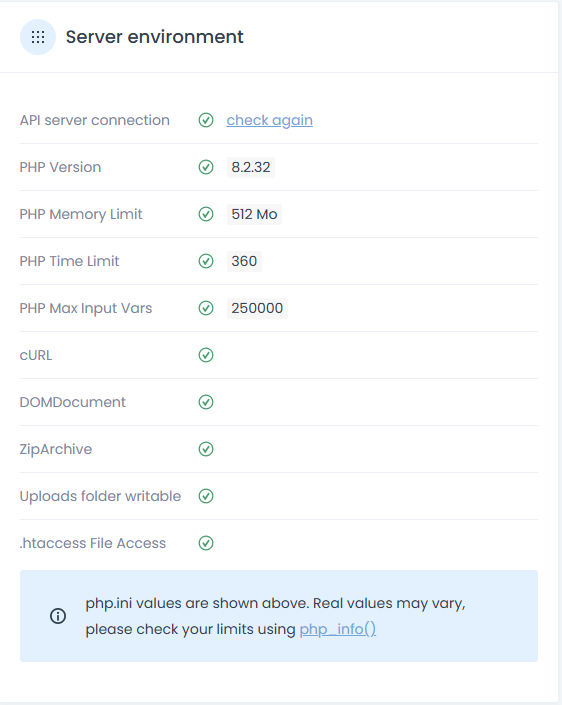Click the info icon in the blue notice
562x705 pixels.
(x=58, y=616)
